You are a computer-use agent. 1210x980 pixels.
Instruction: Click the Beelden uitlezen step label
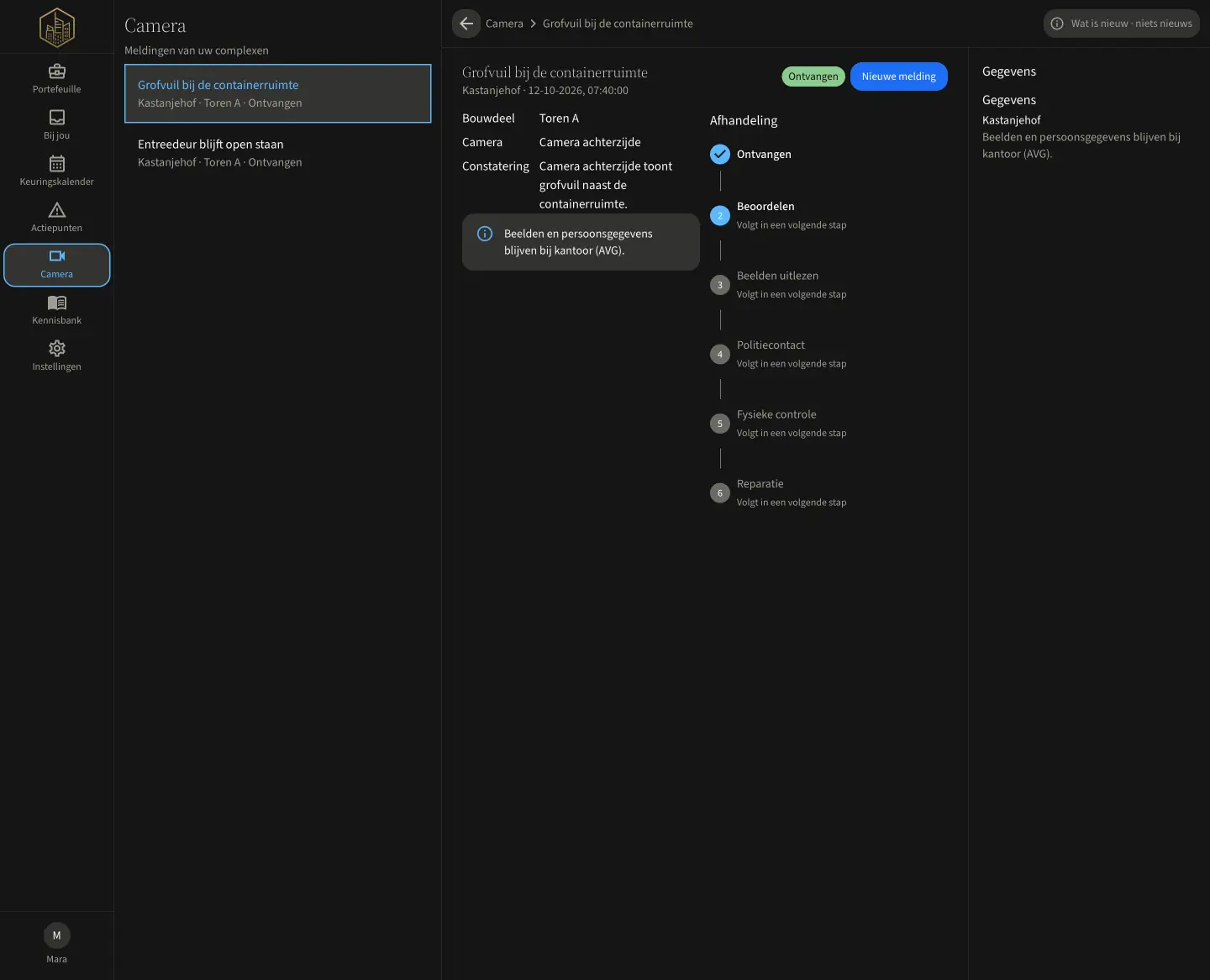tap(777, 276)
